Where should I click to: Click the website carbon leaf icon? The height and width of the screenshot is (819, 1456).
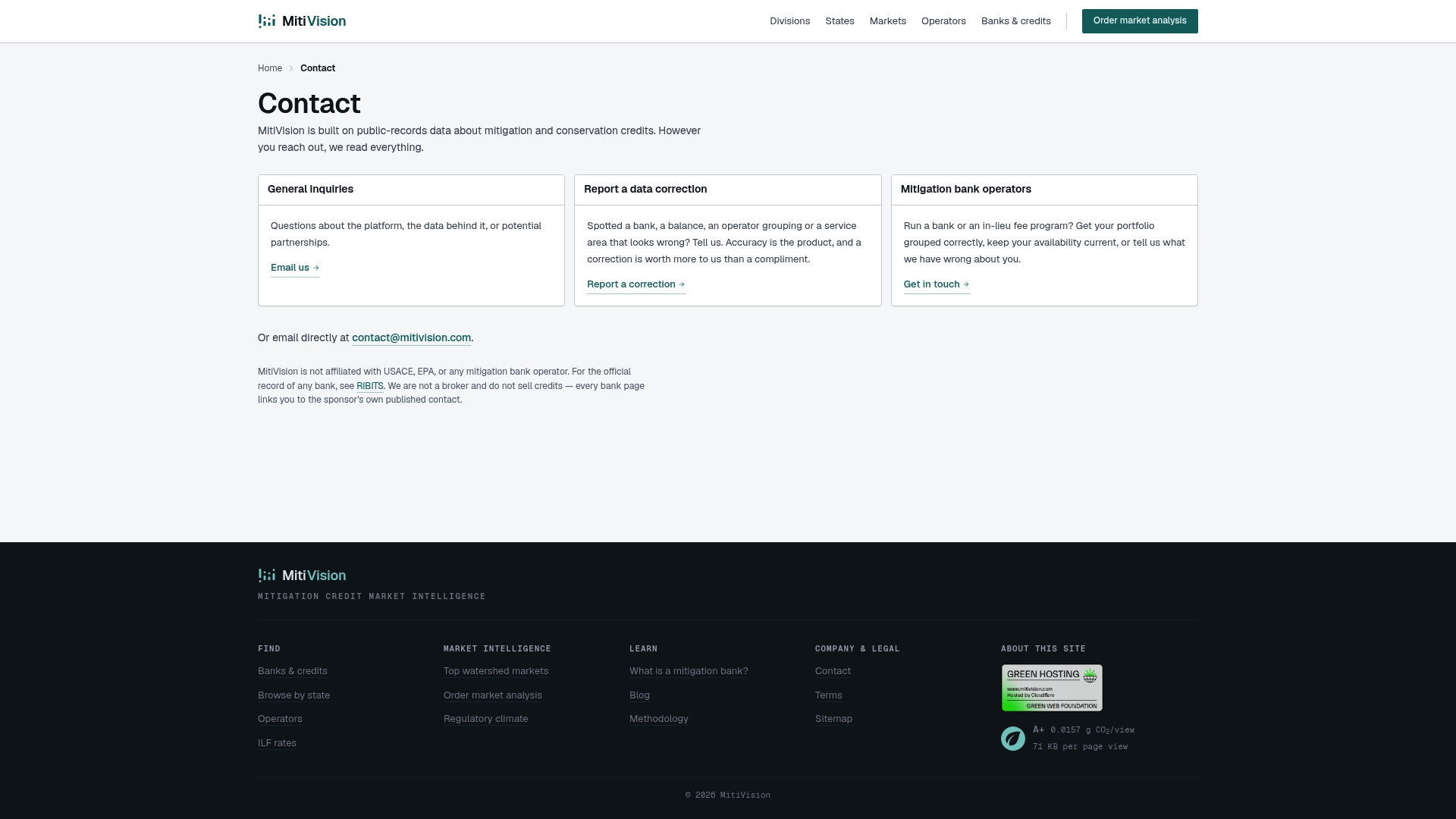(1012, 739)
